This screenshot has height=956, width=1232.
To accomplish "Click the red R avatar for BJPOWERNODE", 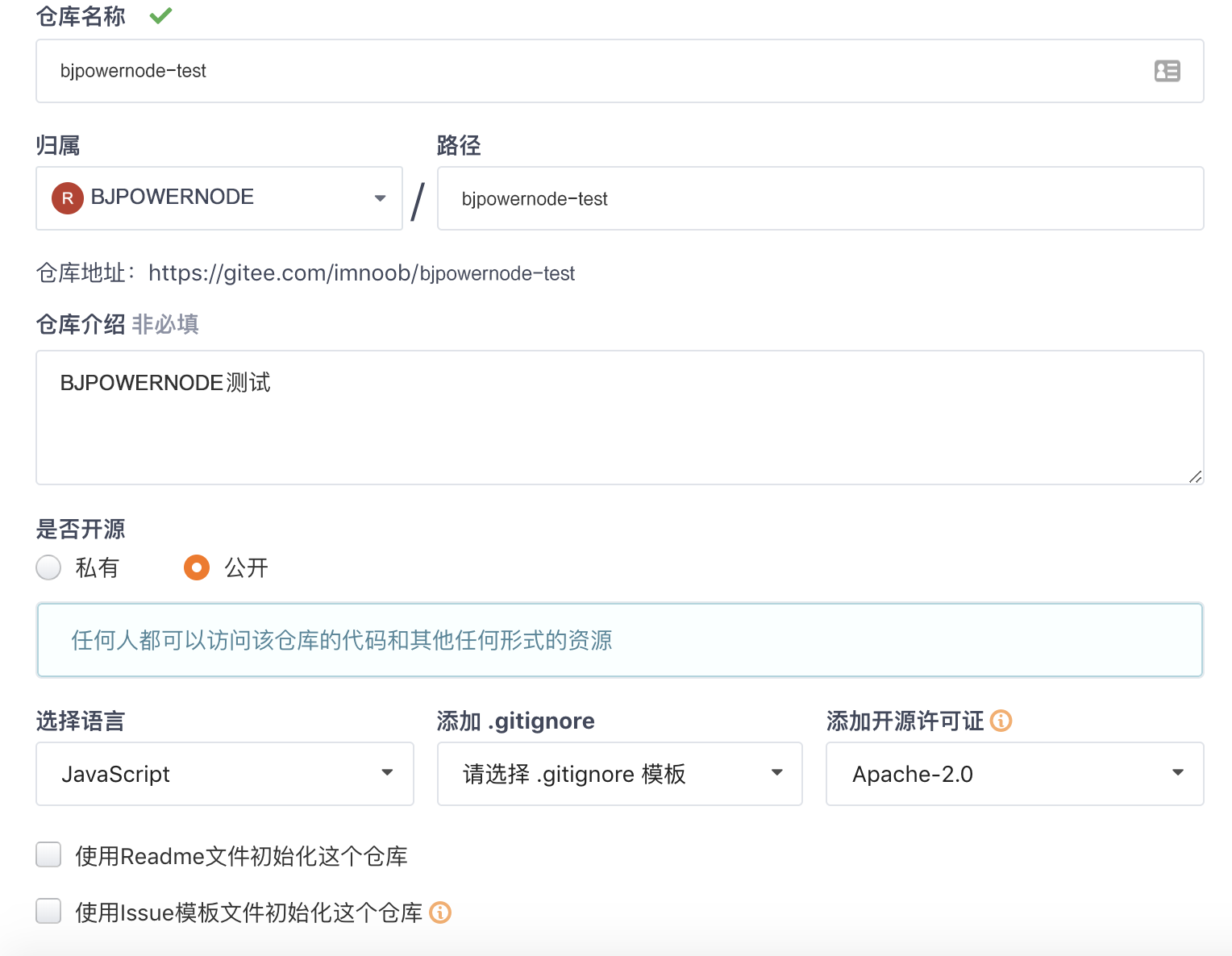I will click(x=68, y=198).
